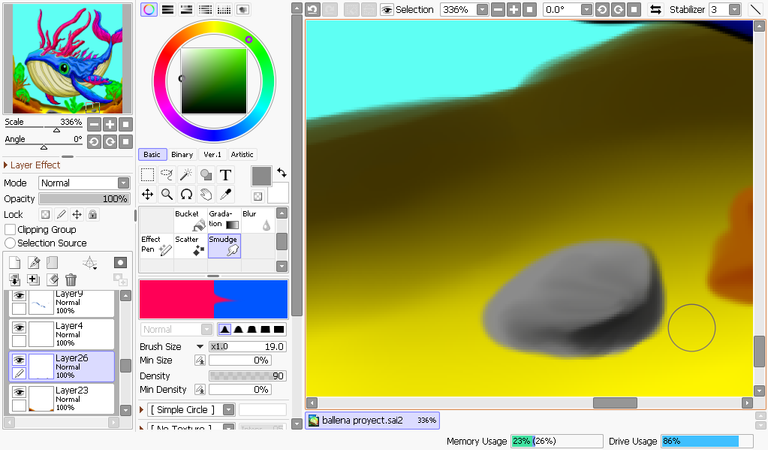Open the zoom percentage dropdown

(482, 9)
